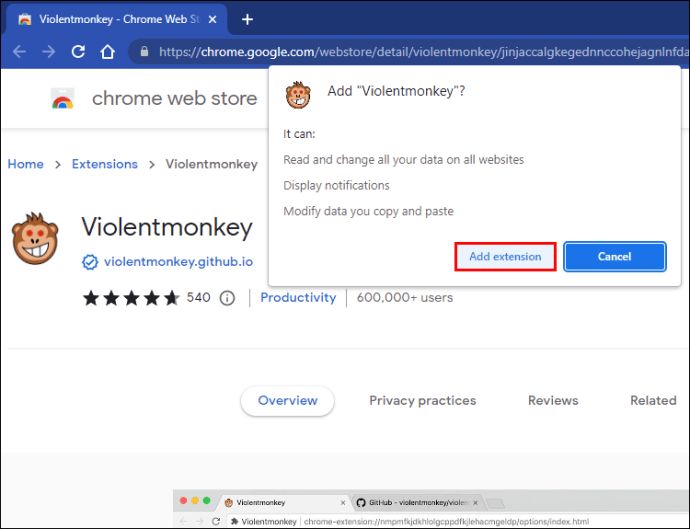
Task: Go to the browser home page icon
Action: [x=108, y=52]
